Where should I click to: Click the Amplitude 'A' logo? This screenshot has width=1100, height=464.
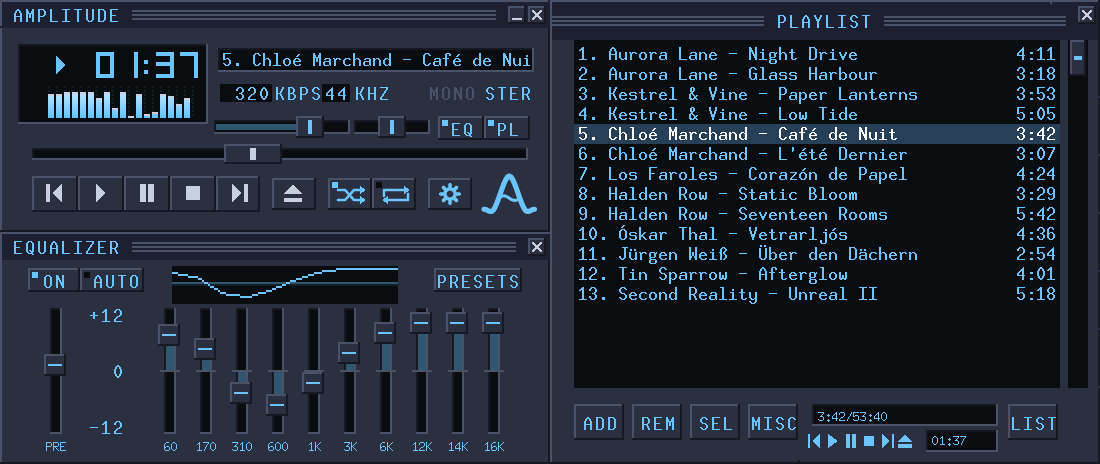(509, 194)
